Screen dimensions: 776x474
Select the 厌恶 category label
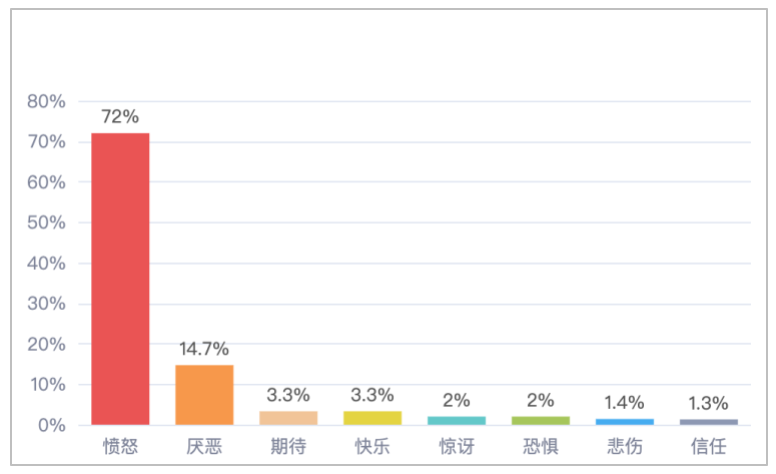(x=204, y=445)
